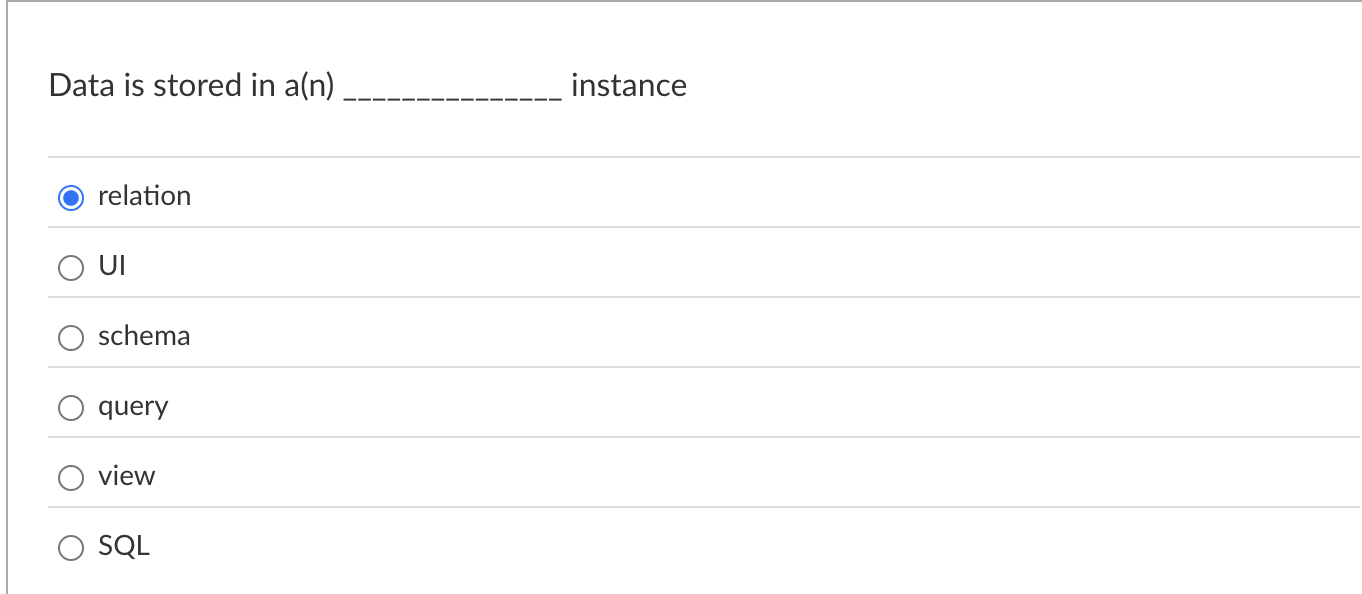Select the relation radio button

coord(70,197)
